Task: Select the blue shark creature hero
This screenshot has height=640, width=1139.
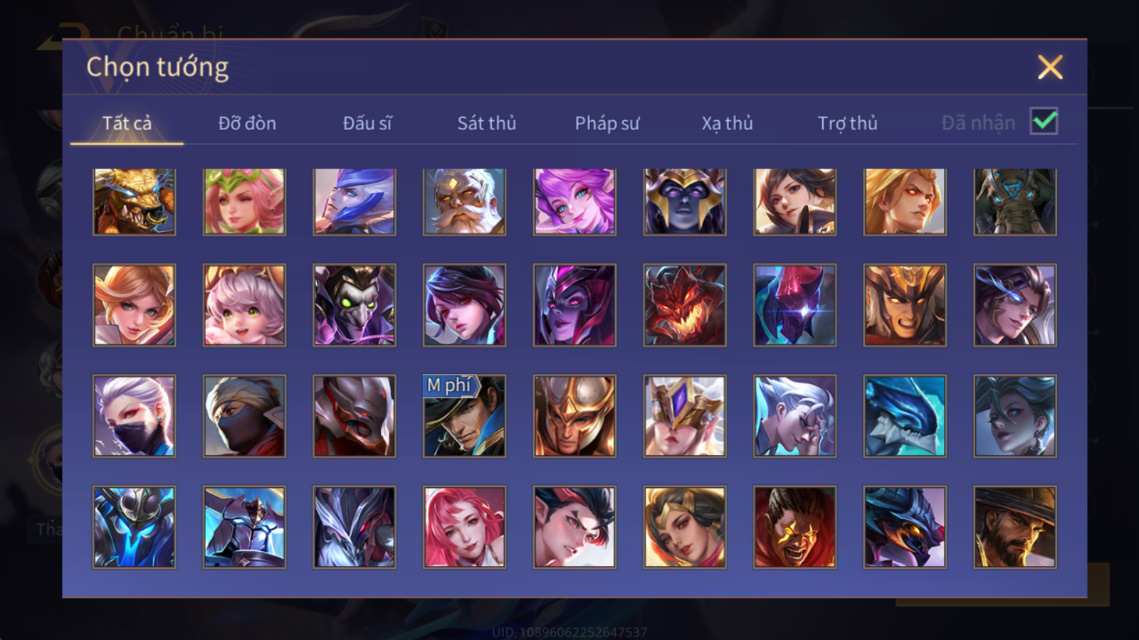Action: coord(904,416)
